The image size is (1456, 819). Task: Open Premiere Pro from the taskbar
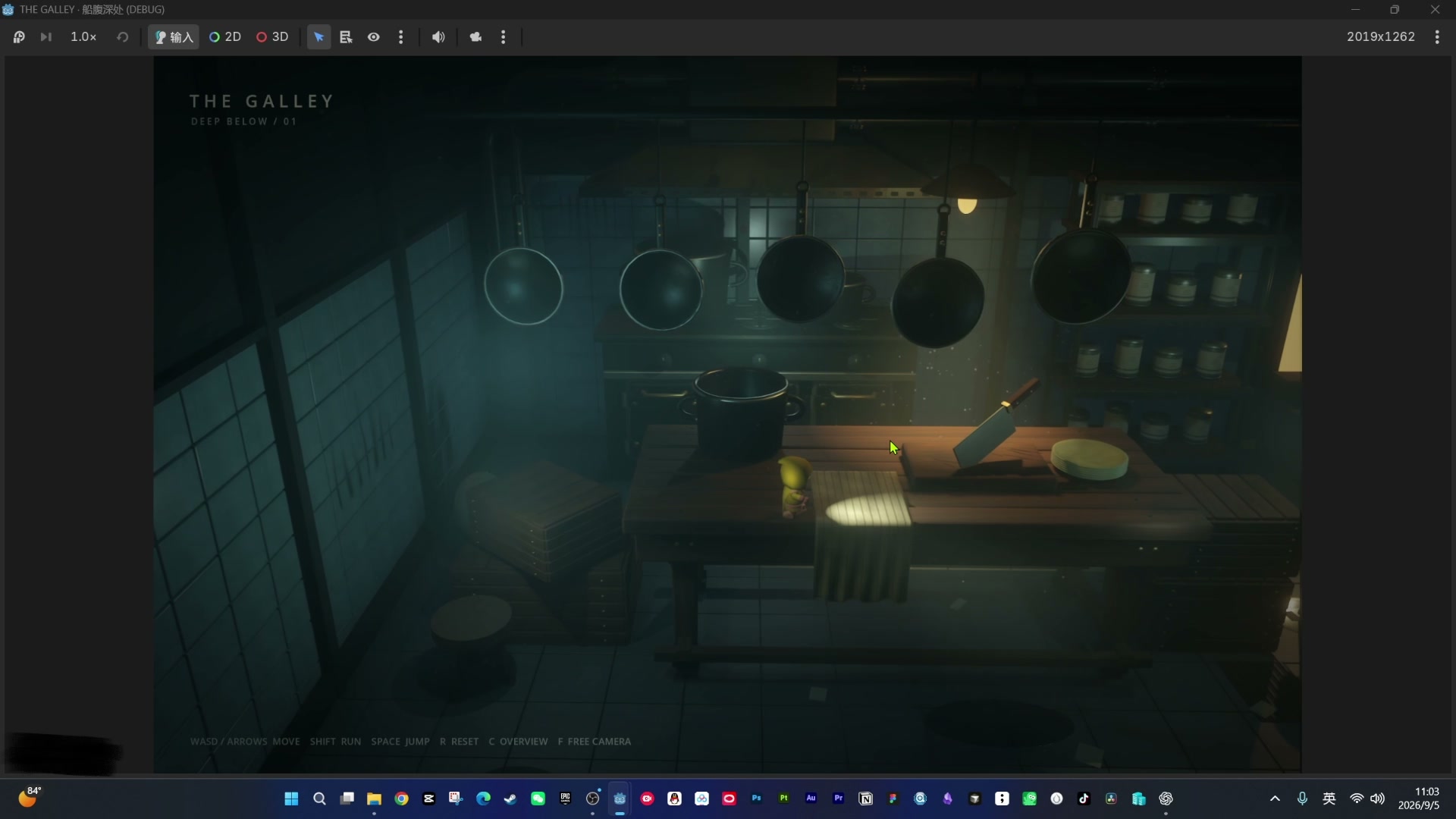point(839,799)
